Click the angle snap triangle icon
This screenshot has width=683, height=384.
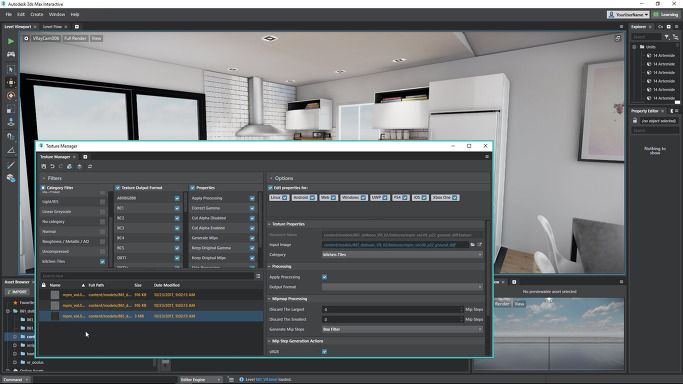coord(11,151)
